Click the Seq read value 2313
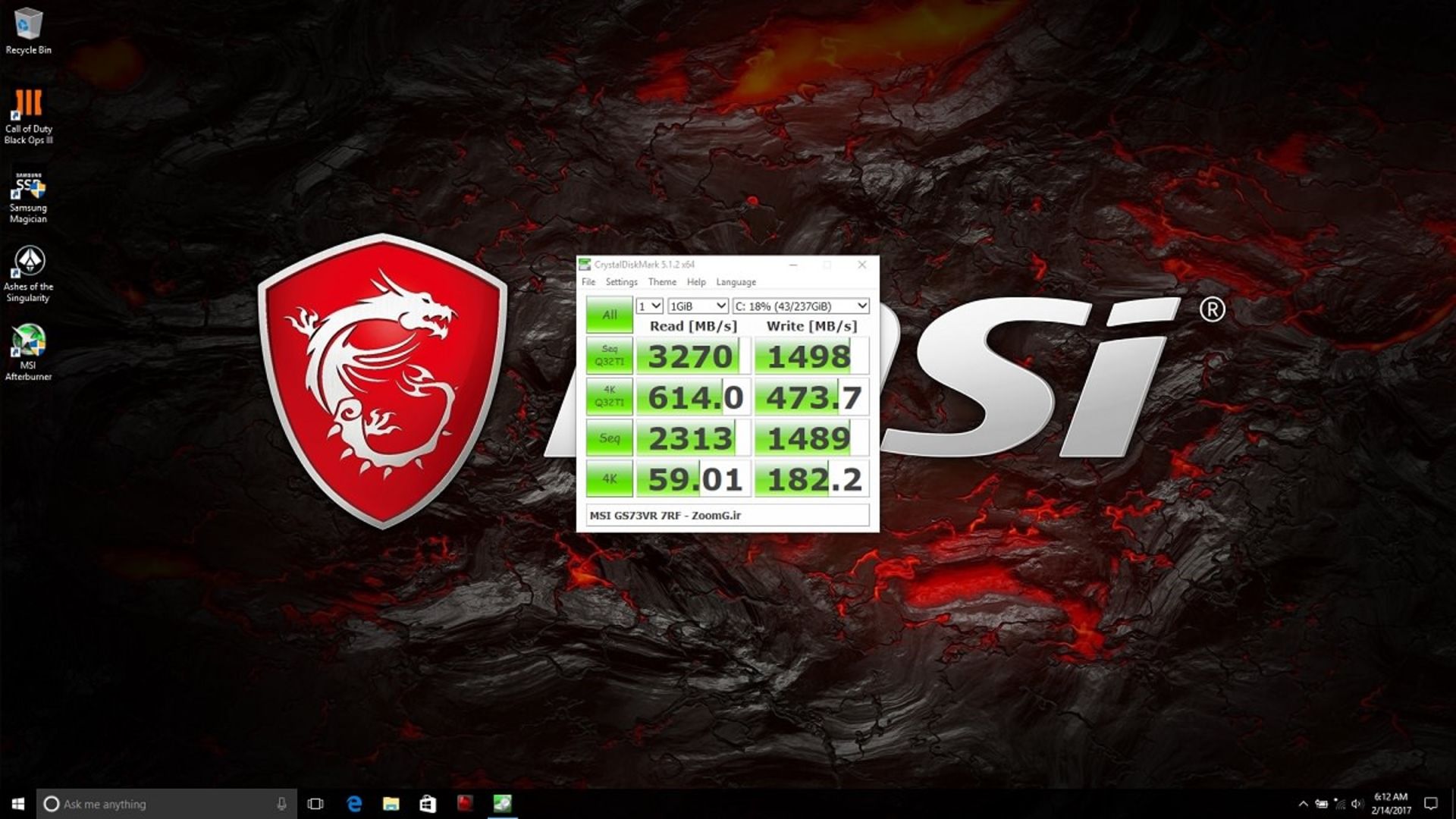This screenshot has width=1456, height=819. pyautogui.click(x=693, y=438)
